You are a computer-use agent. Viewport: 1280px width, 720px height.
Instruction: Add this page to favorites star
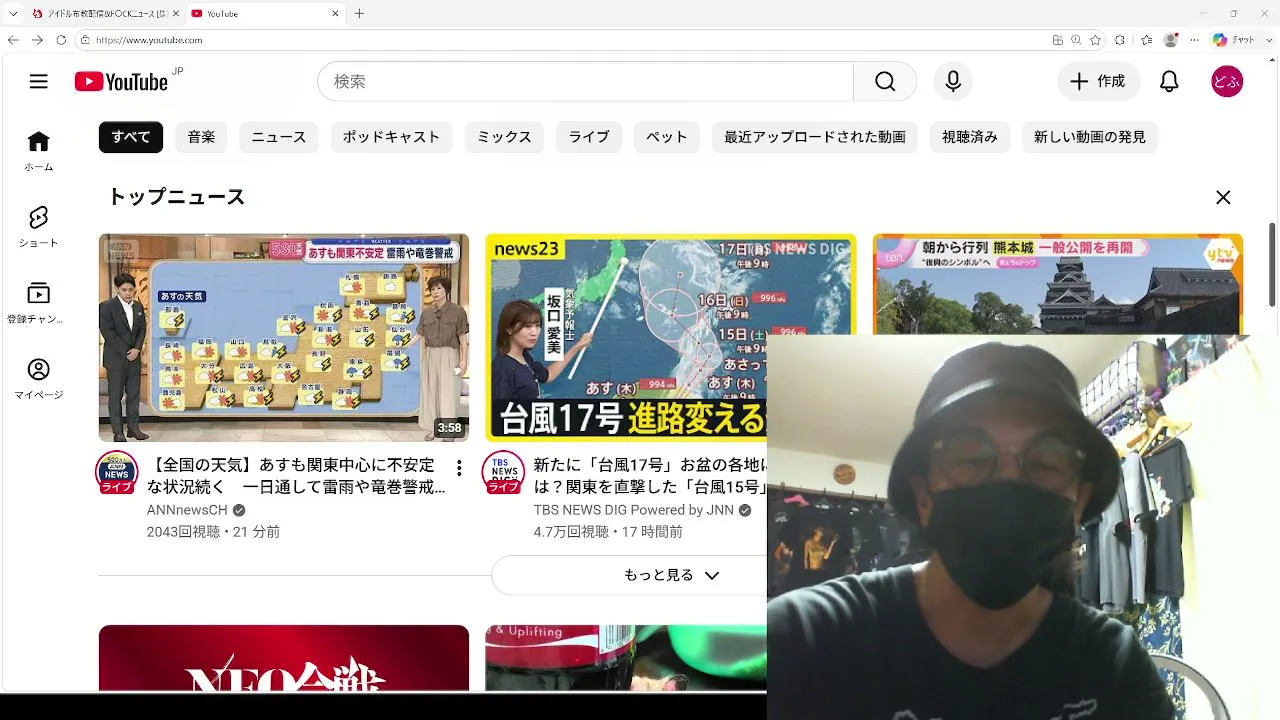point(1096,40)
